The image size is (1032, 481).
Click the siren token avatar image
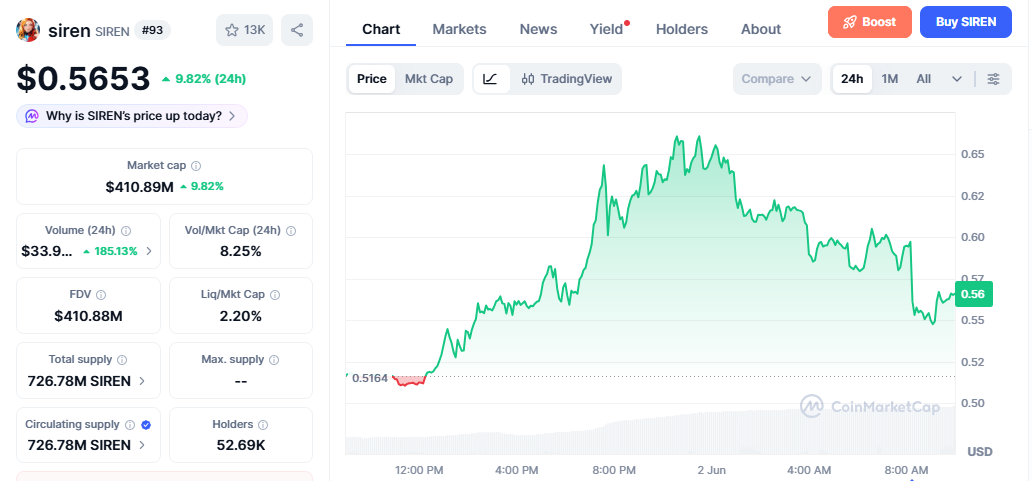point(28,30)
